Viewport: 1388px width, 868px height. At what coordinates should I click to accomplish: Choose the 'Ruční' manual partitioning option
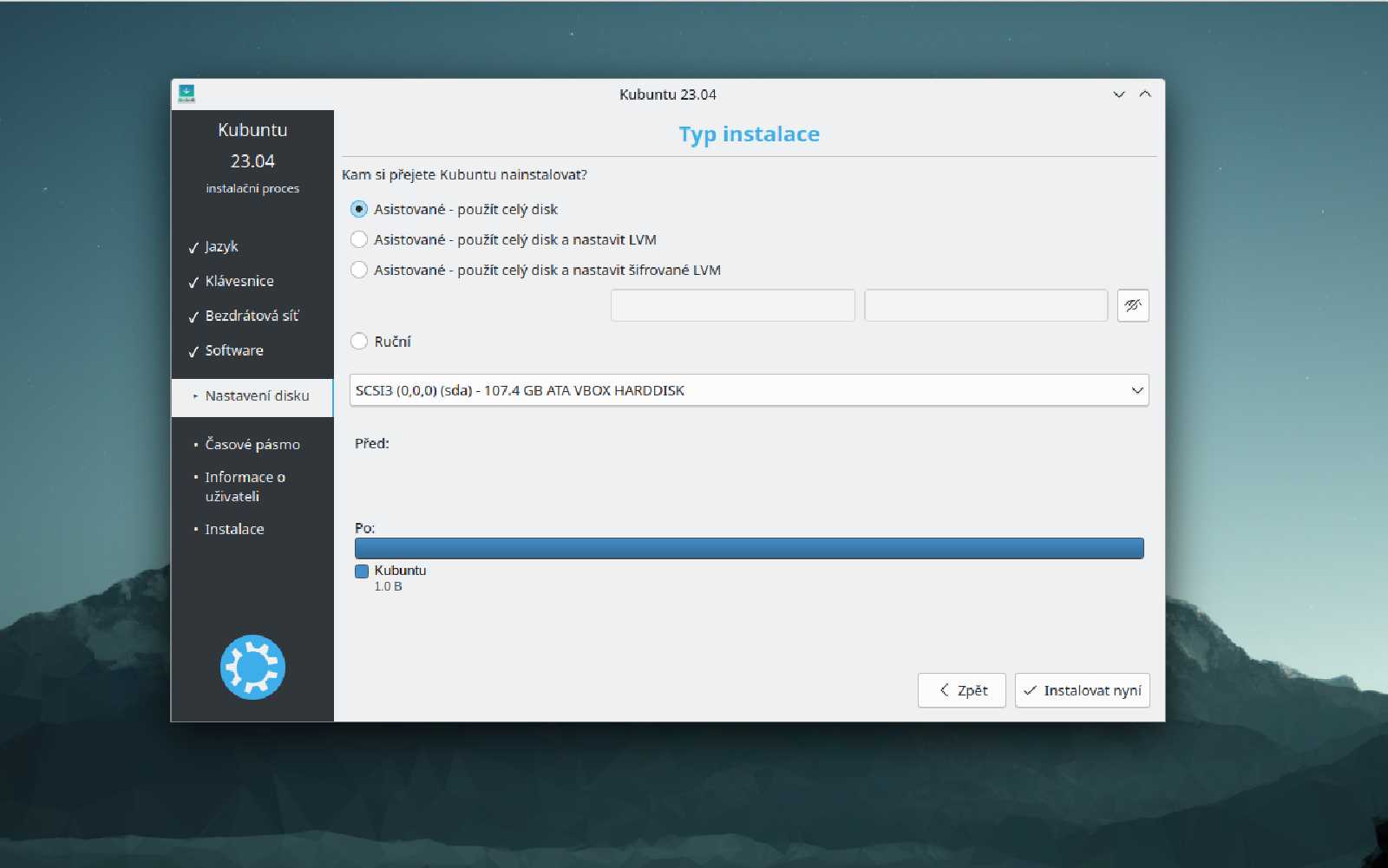[x=381, y=342]
